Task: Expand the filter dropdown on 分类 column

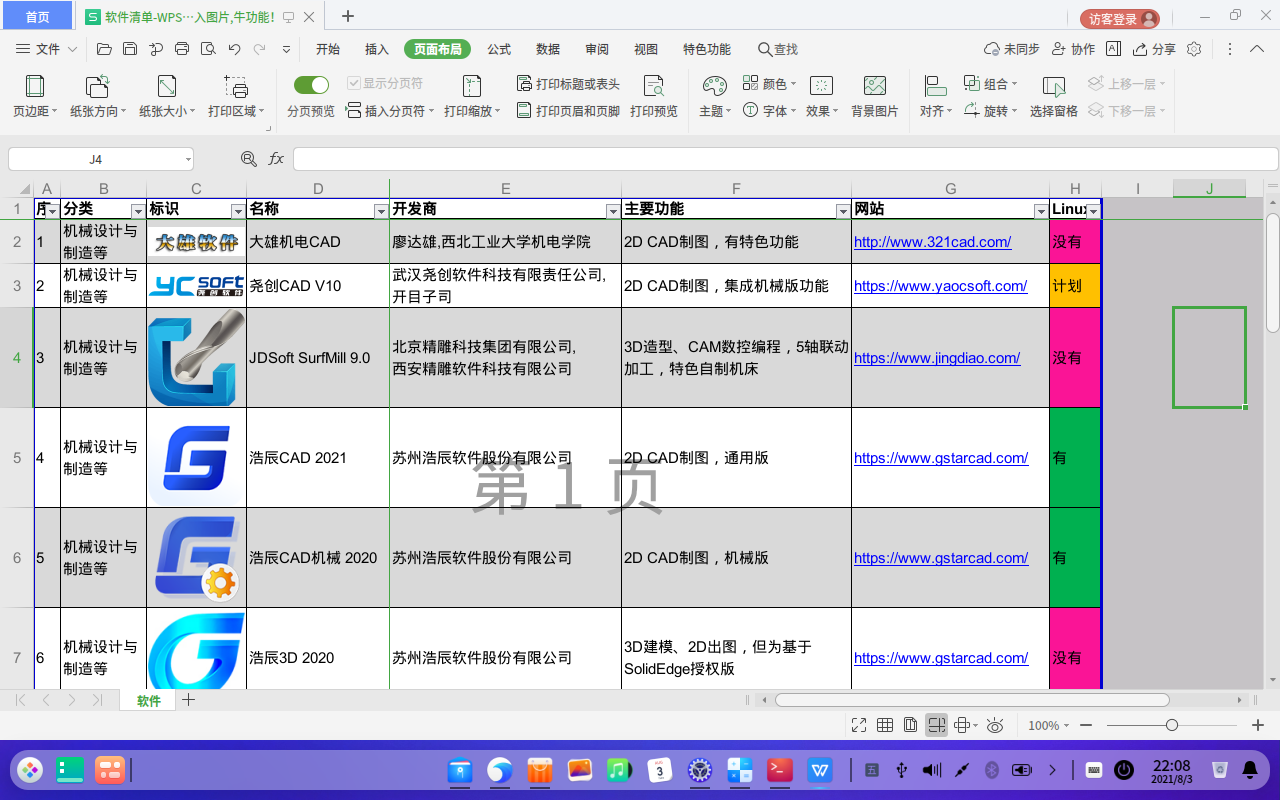Action: pos(138,211)
